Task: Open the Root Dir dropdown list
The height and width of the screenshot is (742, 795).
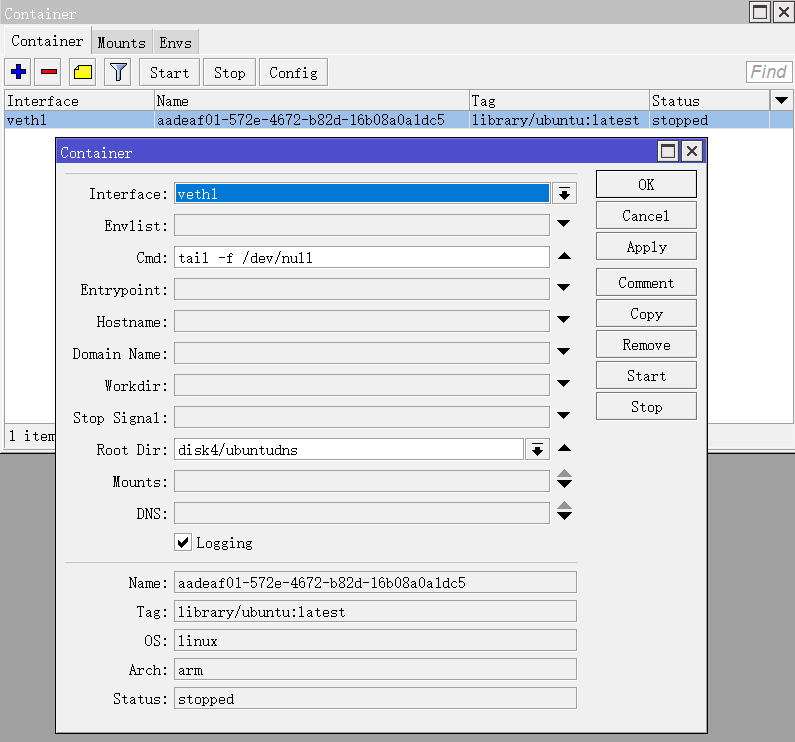Action: 538,450
